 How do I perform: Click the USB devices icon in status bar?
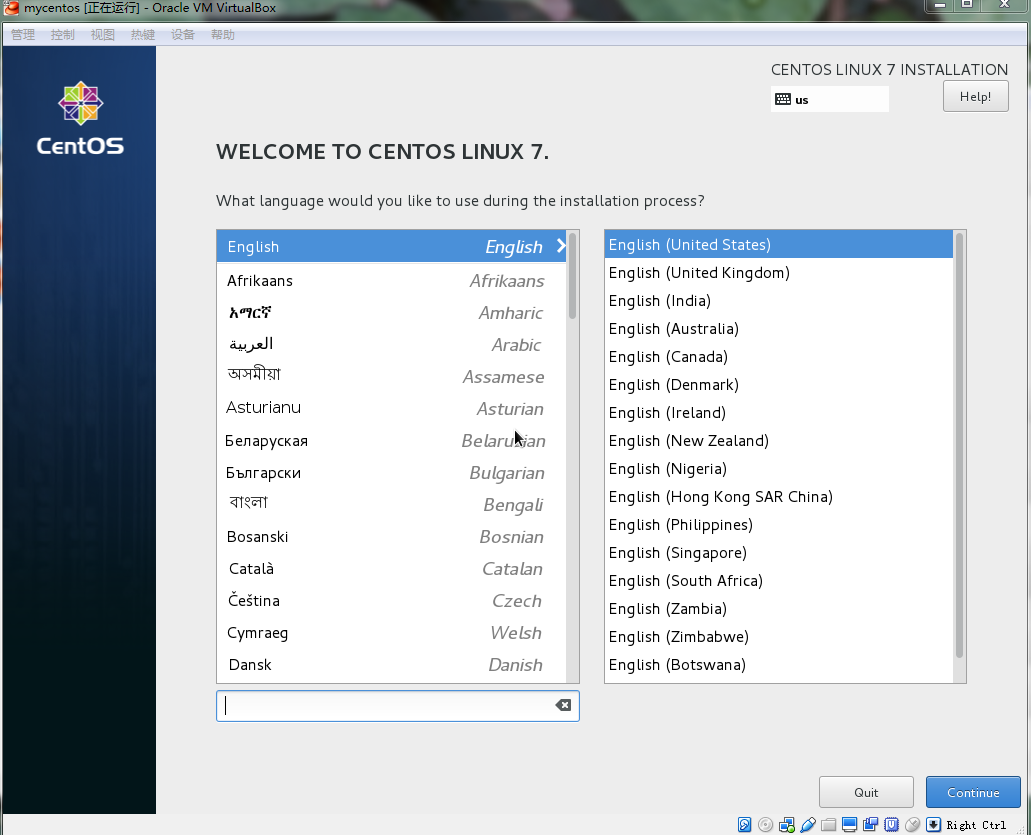[807, 824]
